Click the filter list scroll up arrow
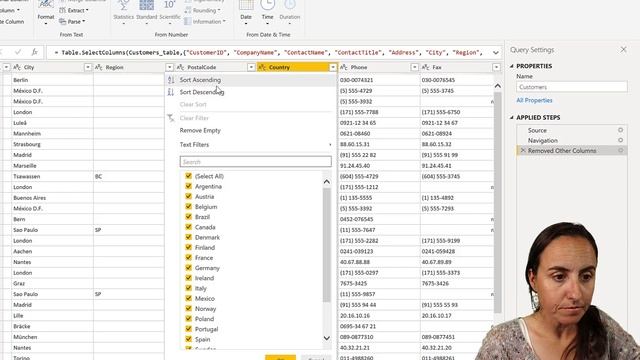The image size is (640, 360). click(x=327, y=182)
